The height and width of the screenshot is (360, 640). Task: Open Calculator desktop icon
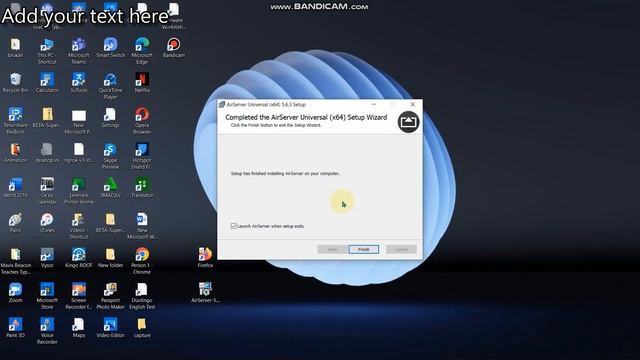point(47,83)
